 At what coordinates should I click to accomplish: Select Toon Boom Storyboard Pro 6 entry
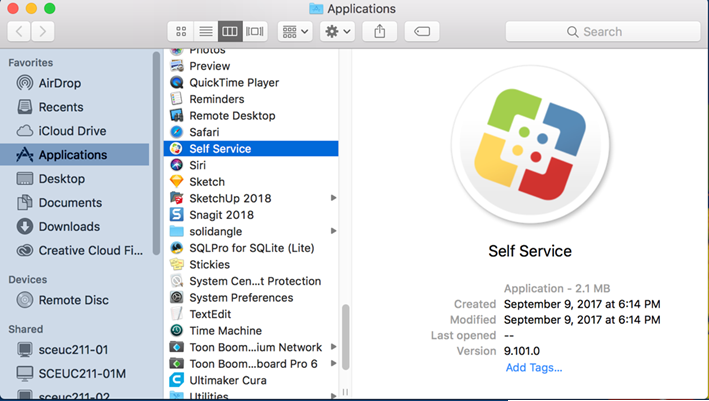(251, 363)
